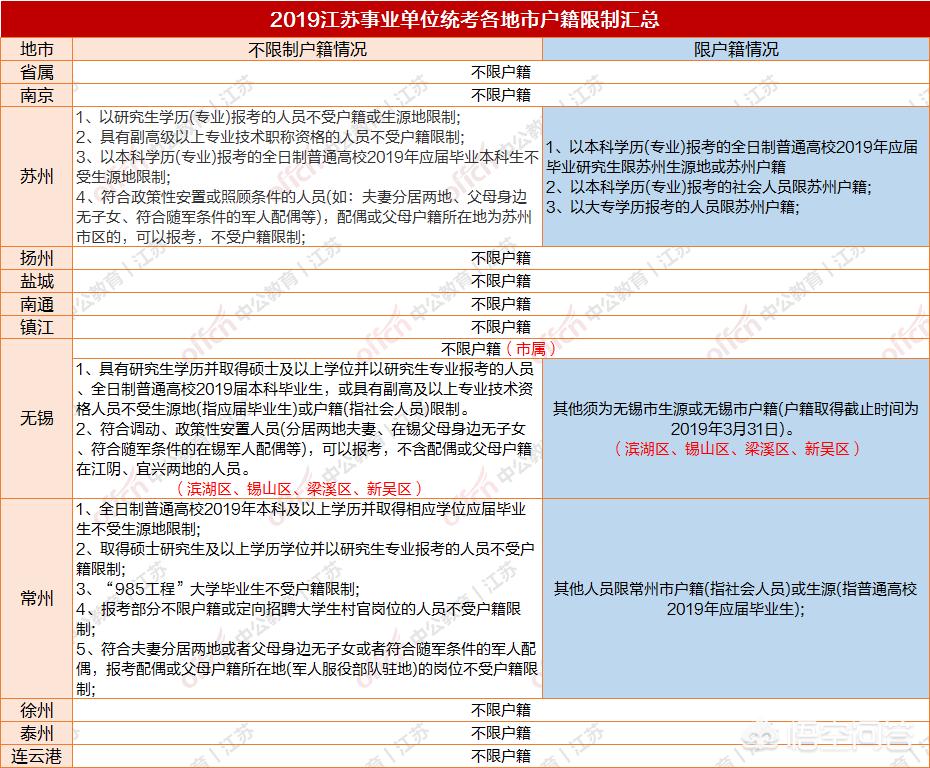
Task: Click the 镇江 row label
Action: (37, 327)
